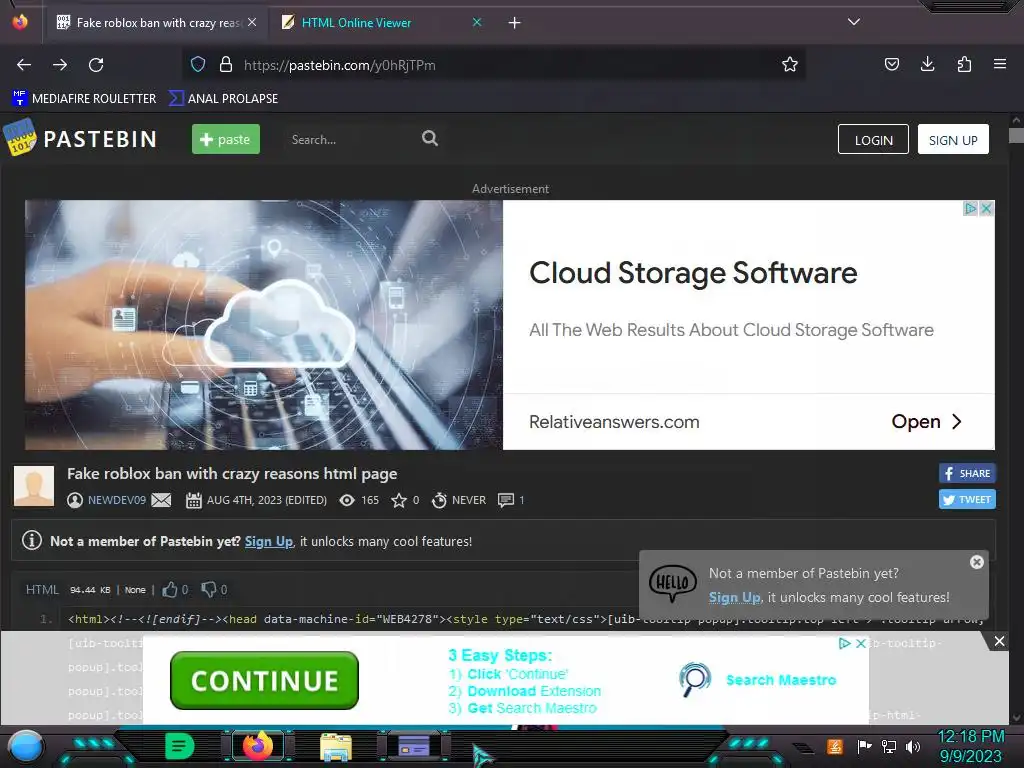Open a new browser tab

coord(515,23)
